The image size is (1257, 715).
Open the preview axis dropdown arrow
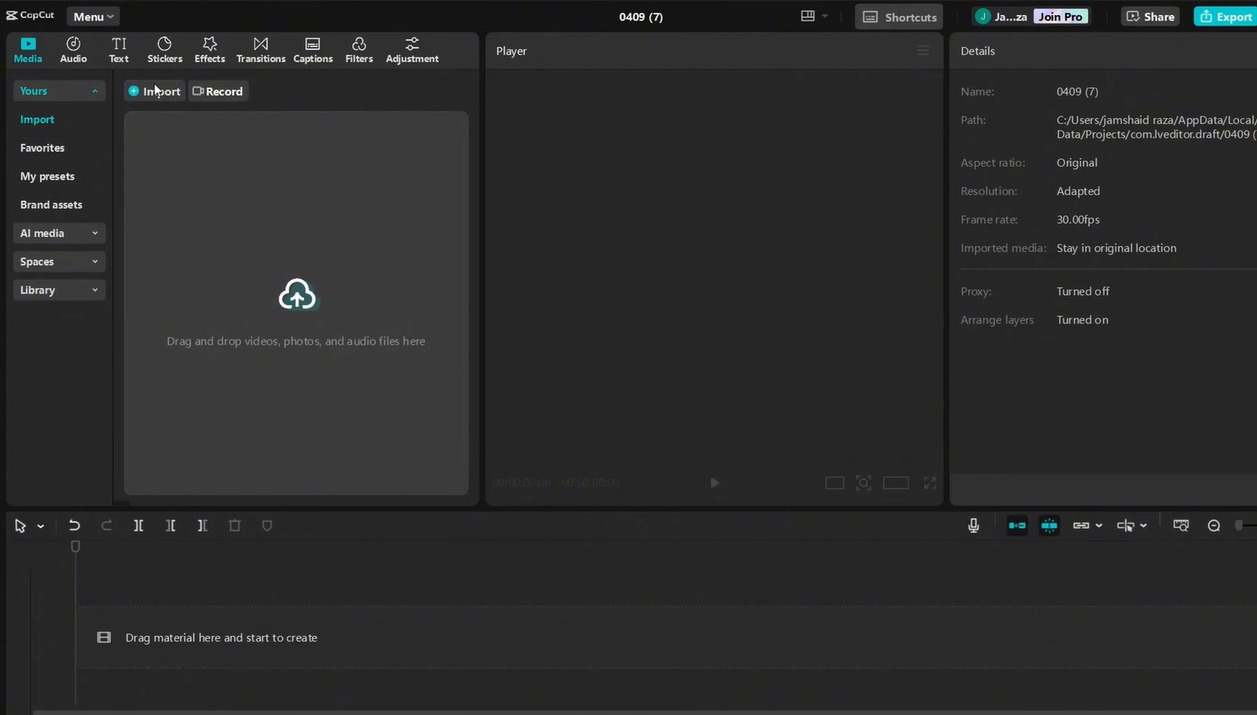pyautogui.click(x=1144, y=526)
